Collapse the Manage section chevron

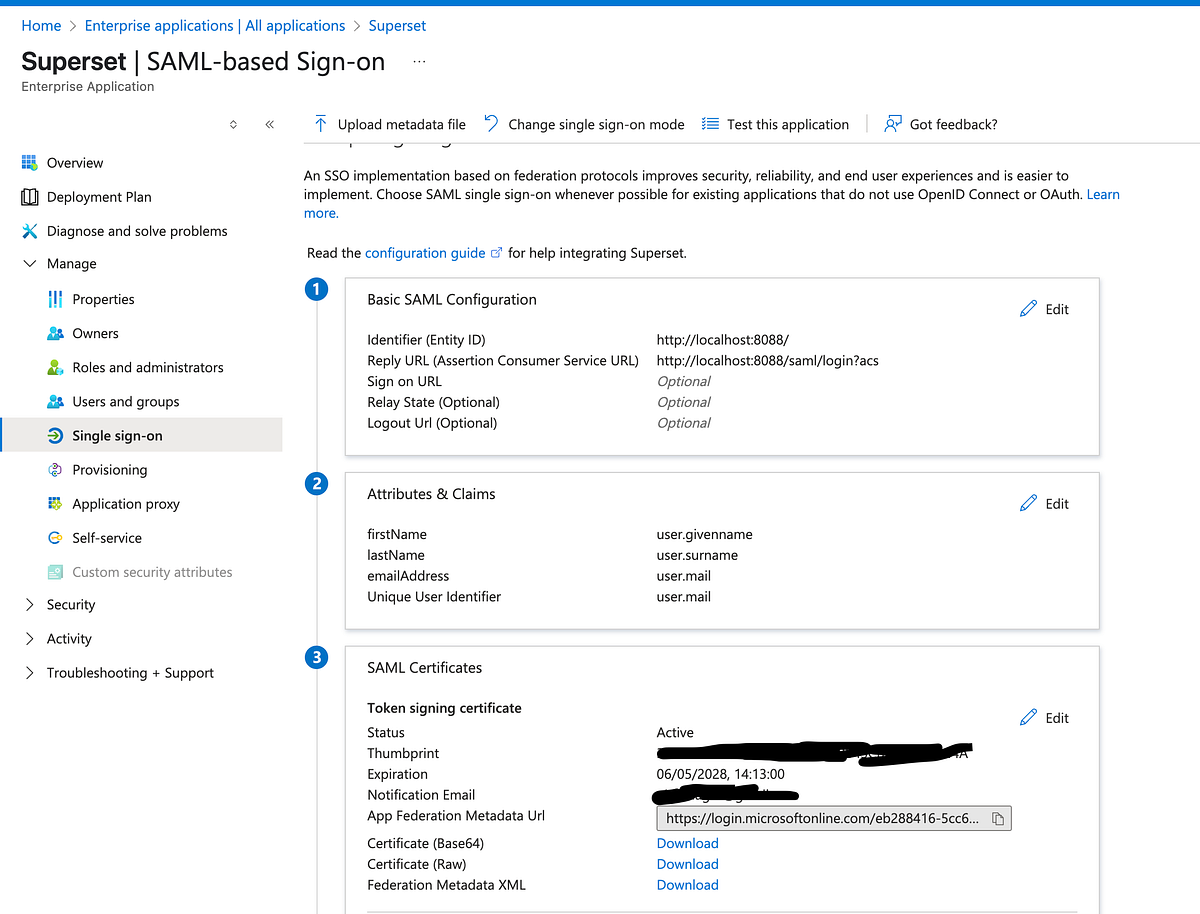tap(29, 263)
